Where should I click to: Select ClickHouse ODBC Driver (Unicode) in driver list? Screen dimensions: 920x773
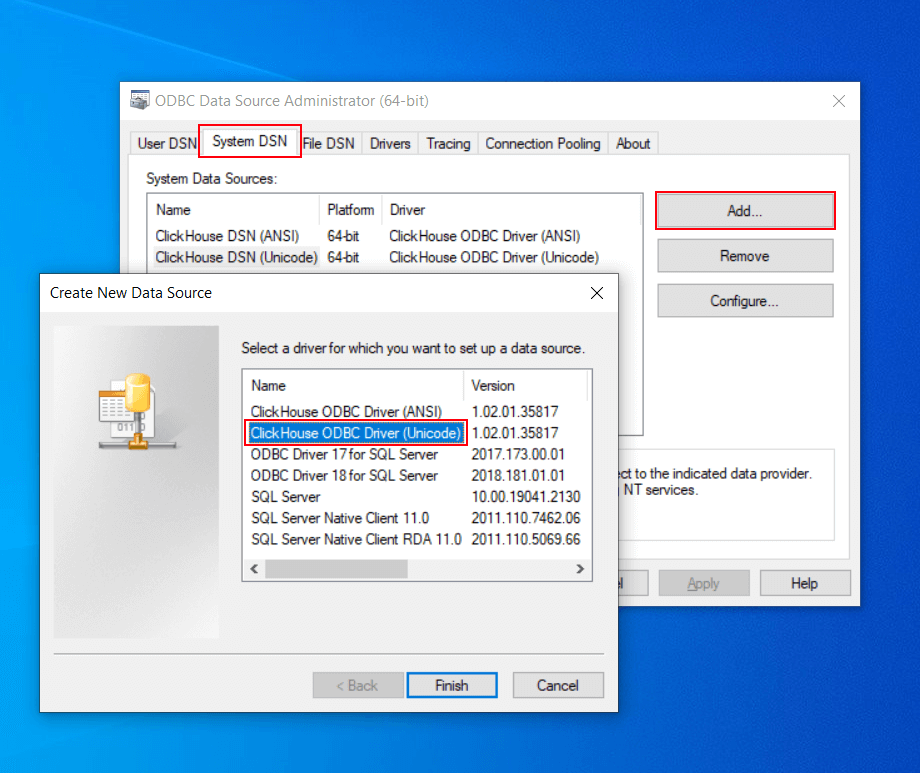click(x=356, y=433)
